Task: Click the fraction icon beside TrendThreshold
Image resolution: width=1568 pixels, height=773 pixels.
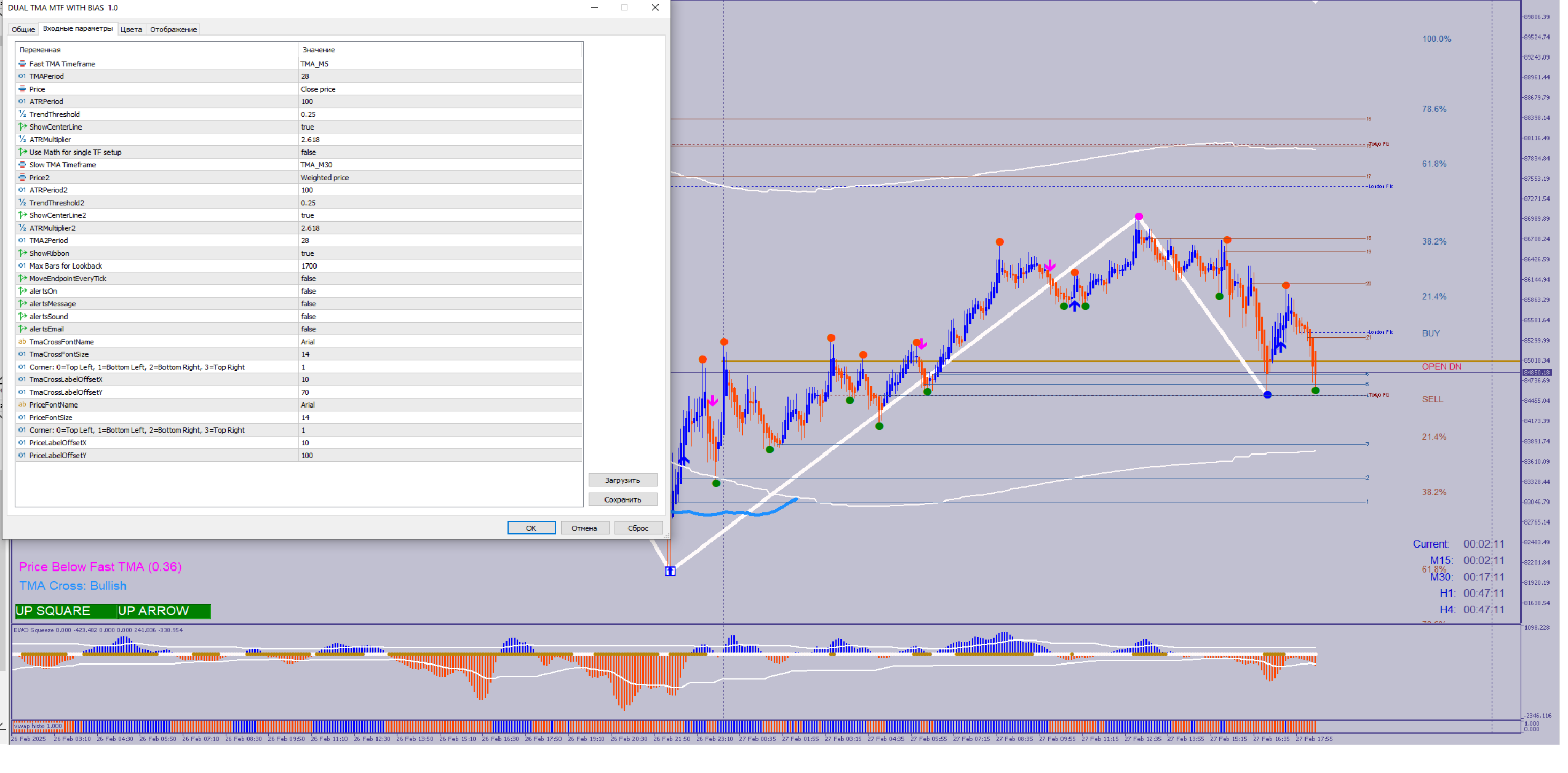Action: 22,114
